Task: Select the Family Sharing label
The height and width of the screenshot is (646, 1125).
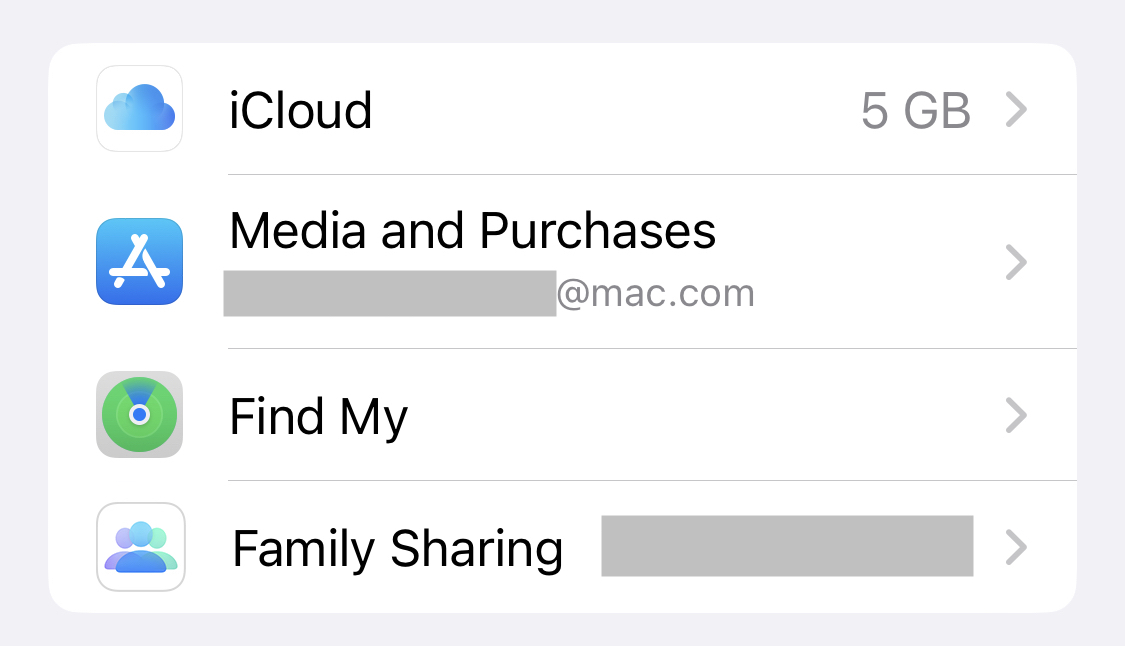Action: point(398,549)
